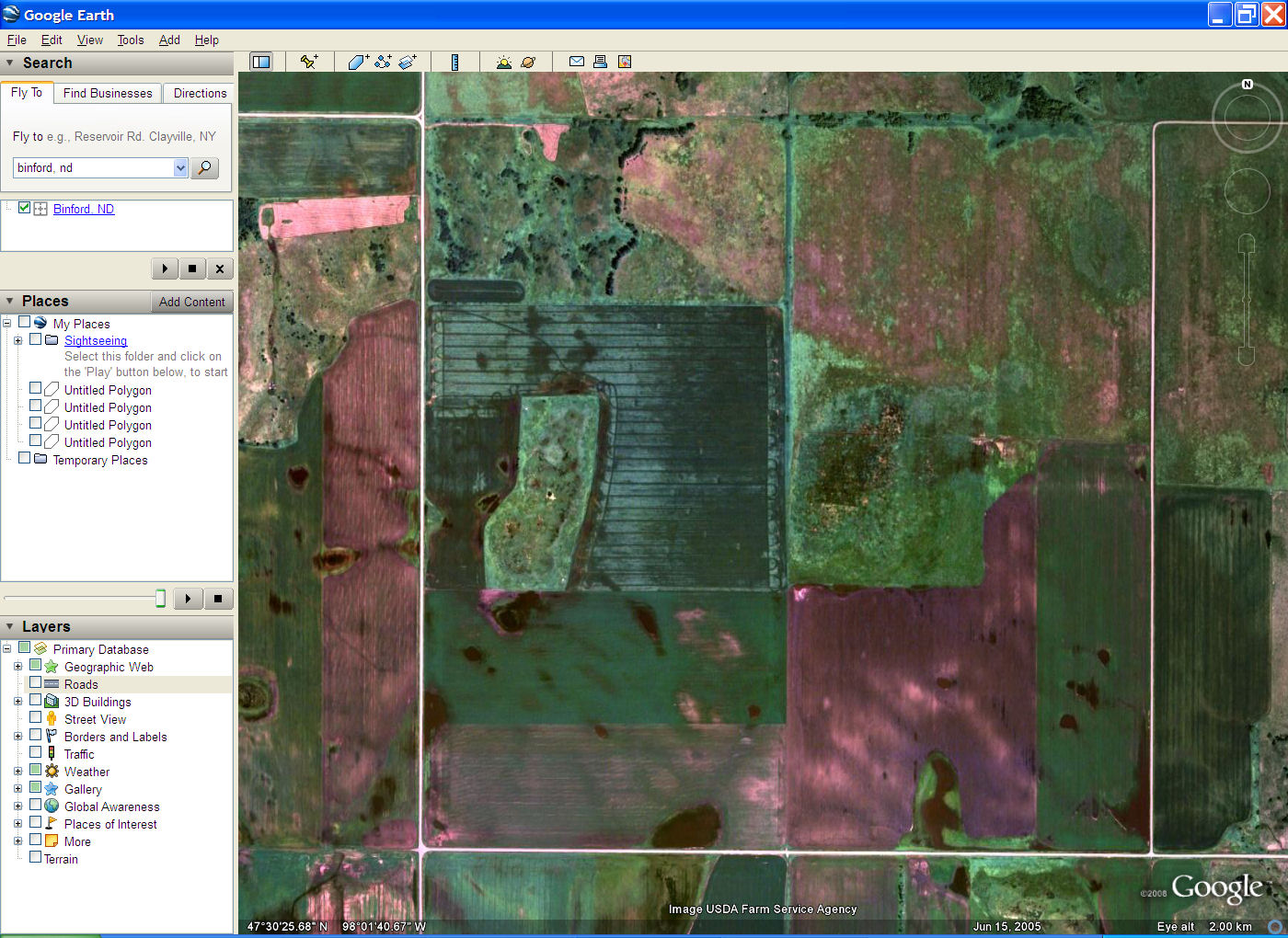Image resolution: width=1288 pixels, height=938 pixels.
Task: Click the Borders and Labels flag icon
Action: [52, 737]
